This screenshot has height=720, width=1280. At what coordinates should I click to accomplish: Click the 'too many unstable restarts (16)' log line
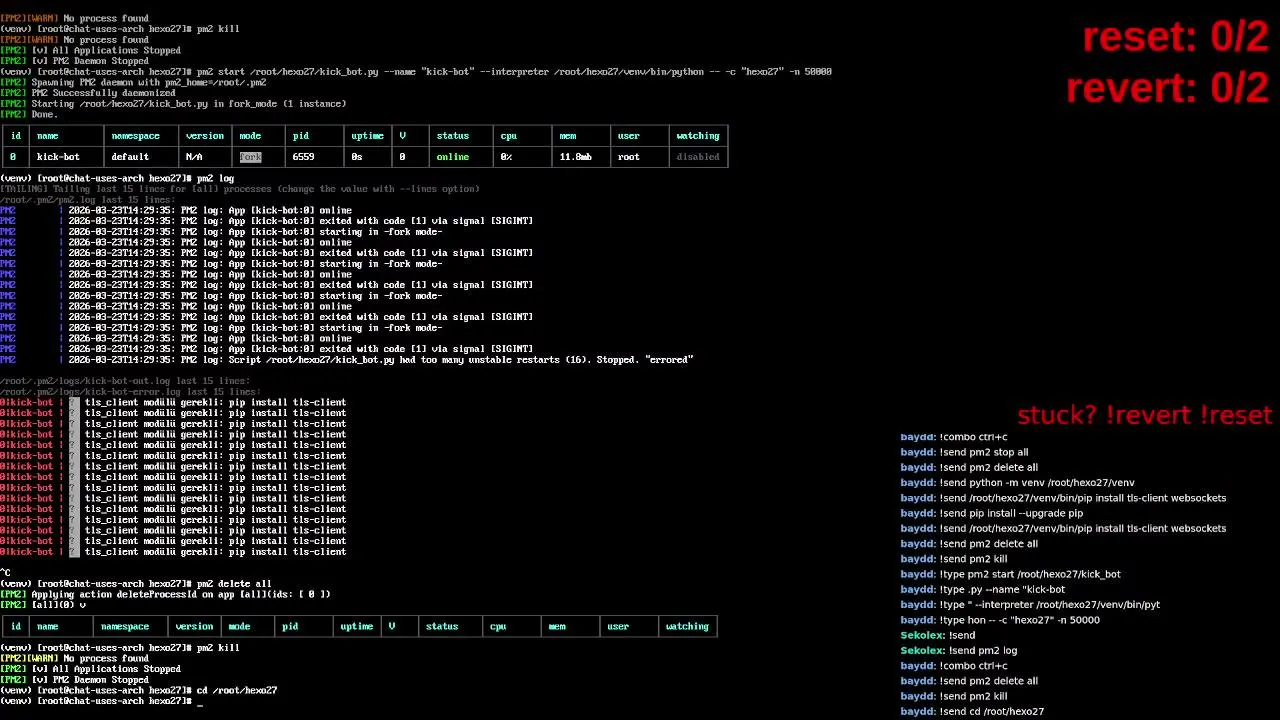click(346, 360)
